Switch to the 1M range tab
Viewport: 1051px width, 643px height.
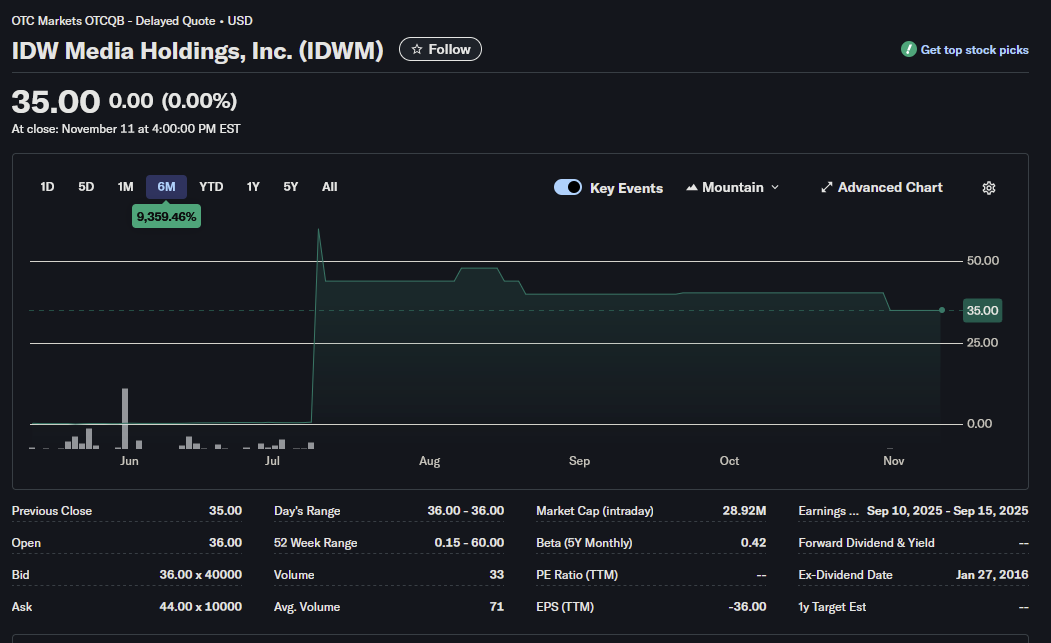[125, 187]
